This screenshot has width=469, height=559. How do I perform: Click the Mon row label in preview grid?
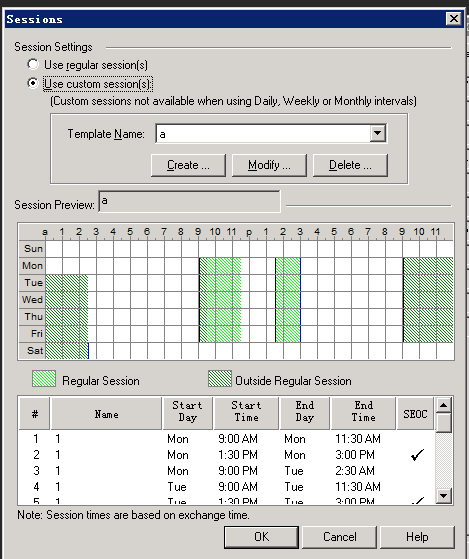[32, 266]
